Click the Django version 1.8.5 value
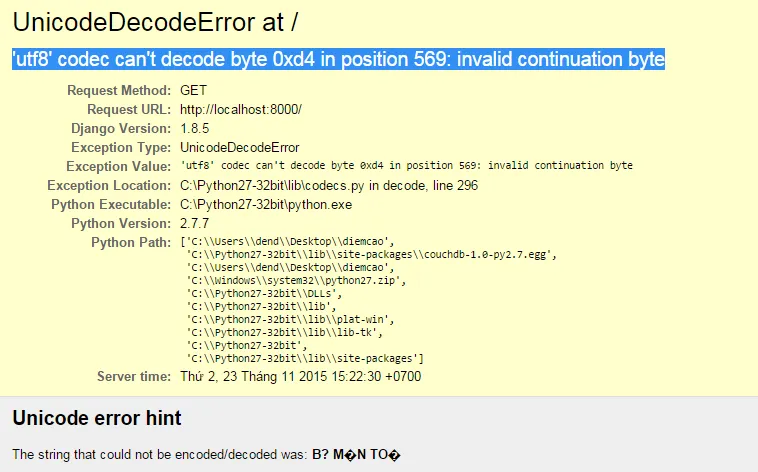This screenshot has height=472, width=758. 196,128
